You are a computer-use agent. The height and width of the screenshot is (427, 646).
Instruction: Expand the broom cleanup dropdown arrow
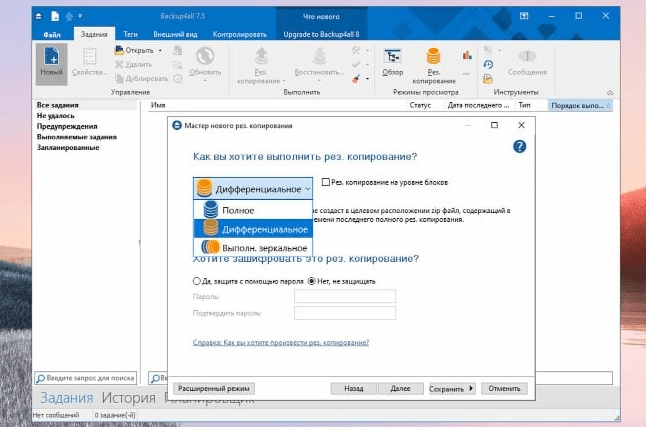click(x=367, y=79)
